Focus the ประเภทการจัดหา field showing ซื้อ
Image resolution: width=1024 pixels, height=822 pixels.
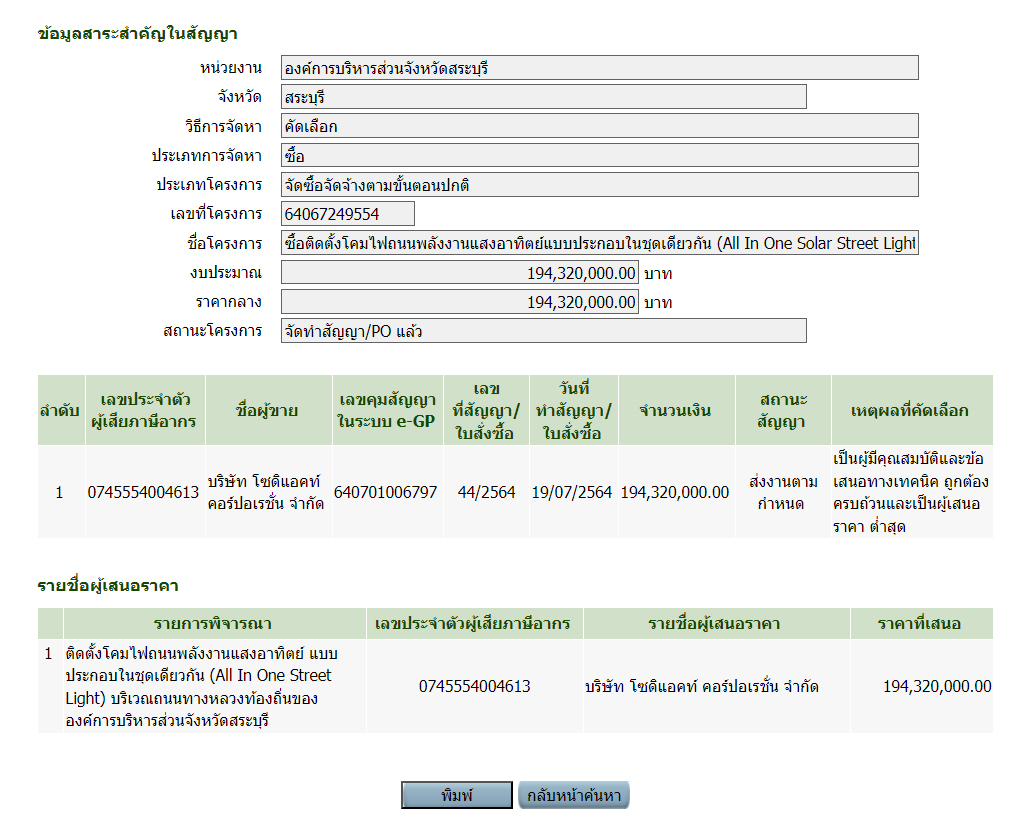tap(599, 156)
